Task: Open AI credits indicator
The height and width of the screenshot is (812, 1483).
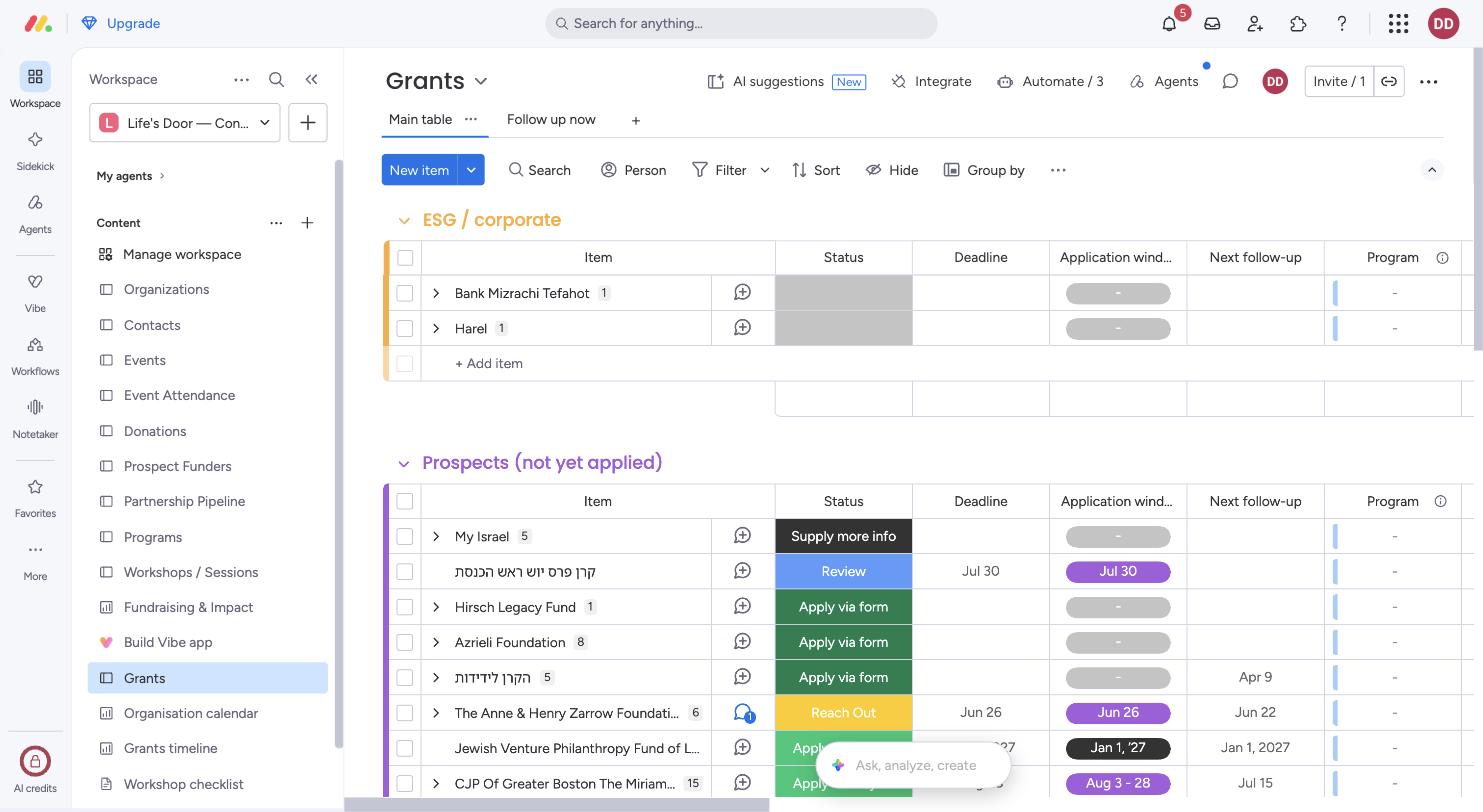Action: coord(35,769)
